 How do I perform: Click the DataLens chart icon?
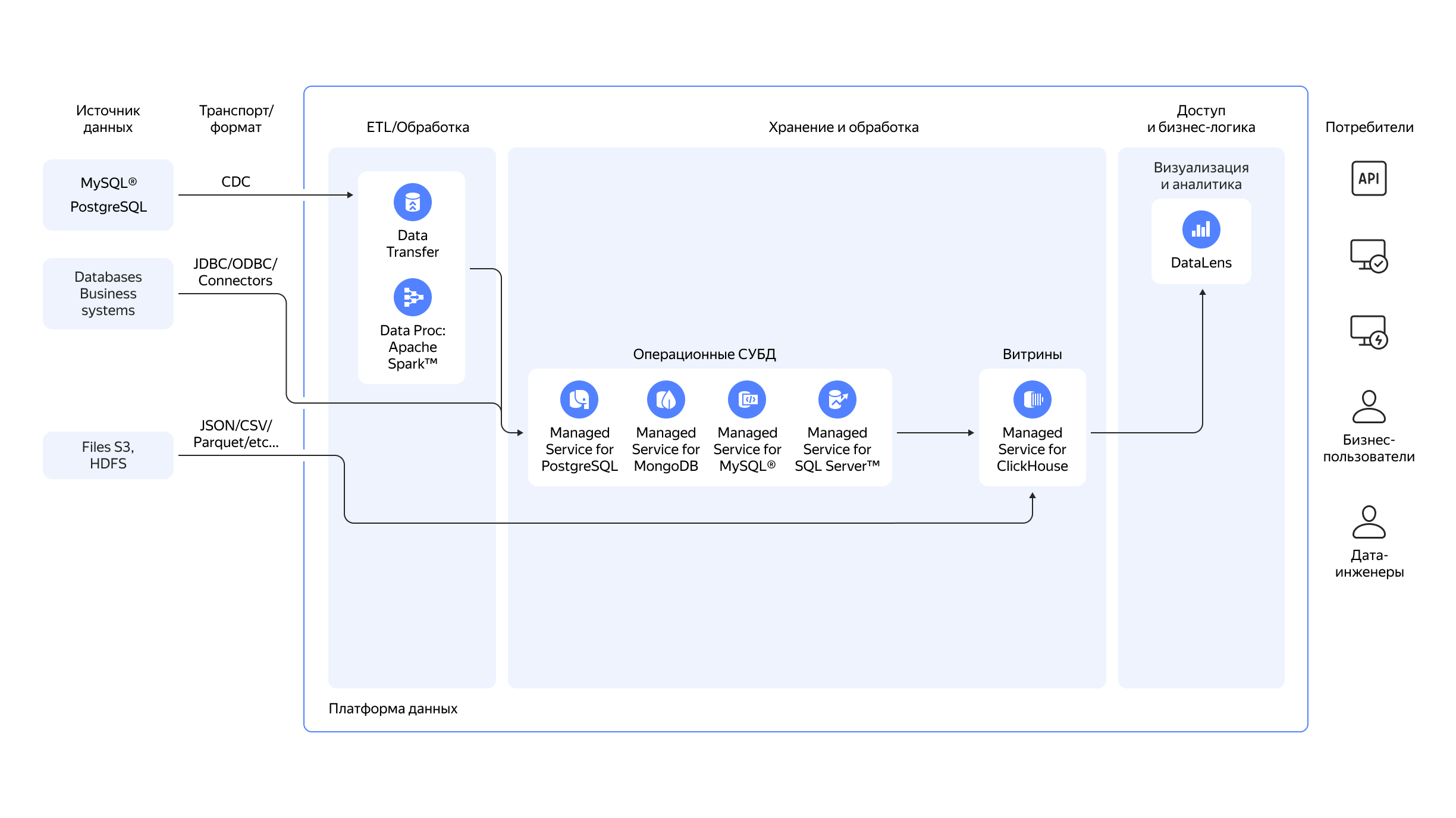pyautogui.click(x=1201, y=229)
